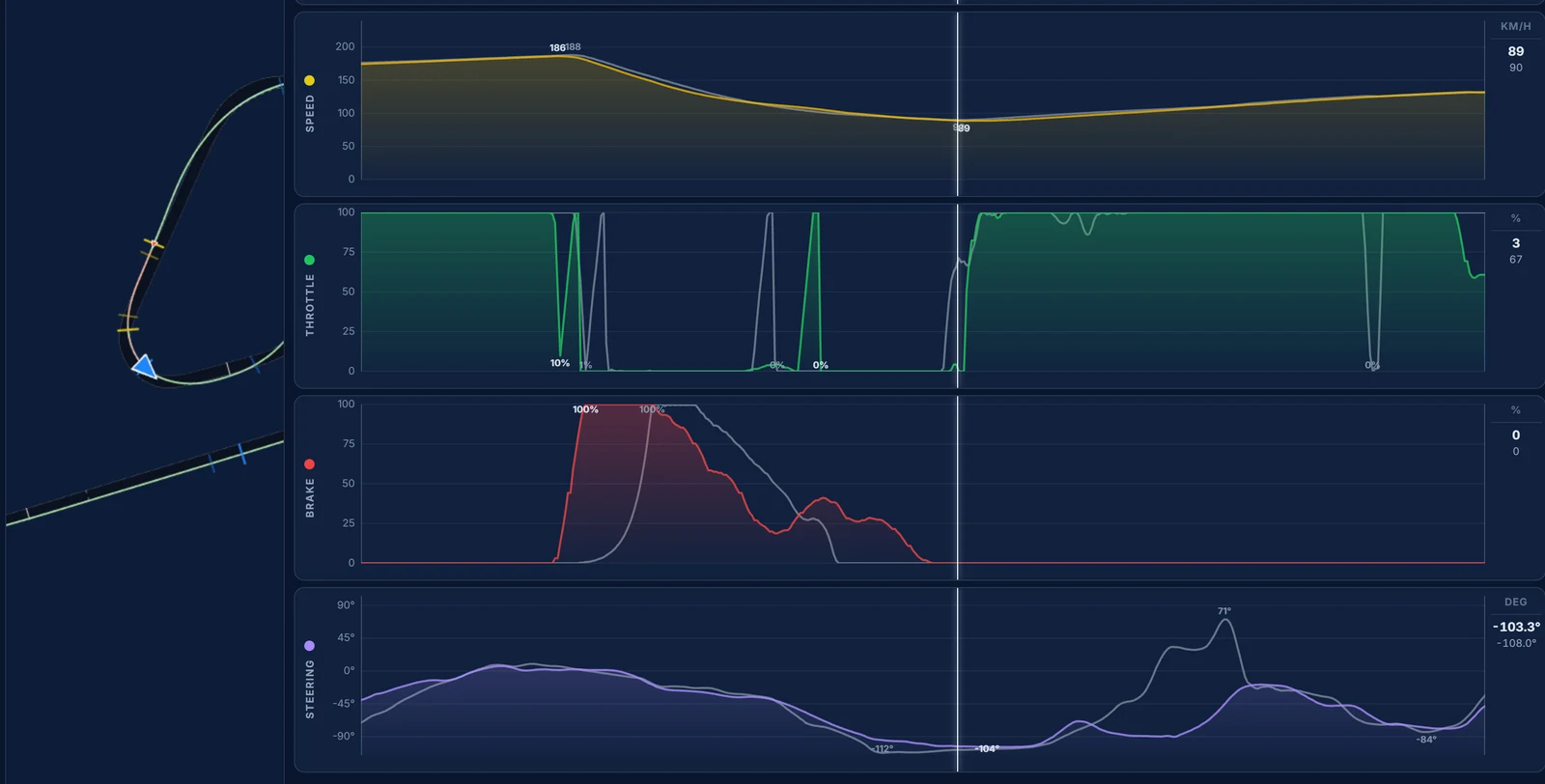Select the steering angle value -103.3°

(x=1516, y=627)
